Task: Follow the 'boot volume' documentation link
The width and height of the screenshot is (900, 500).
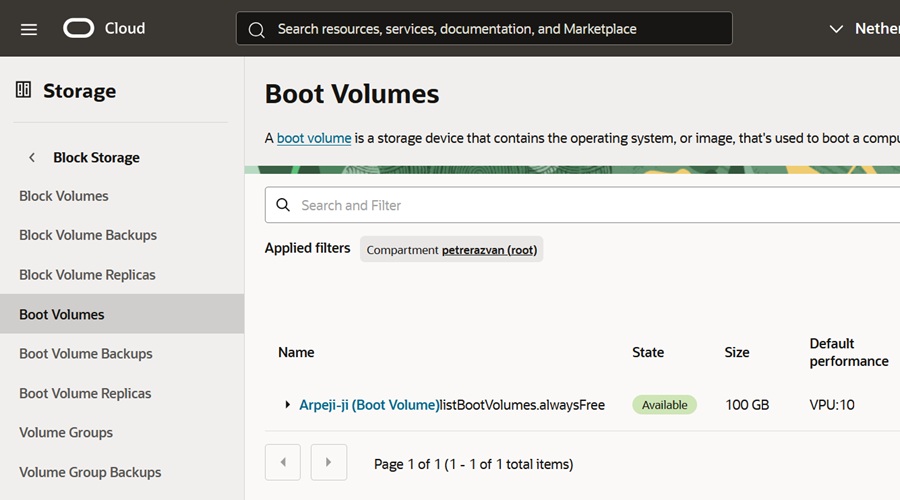Action: pos(314,138)
